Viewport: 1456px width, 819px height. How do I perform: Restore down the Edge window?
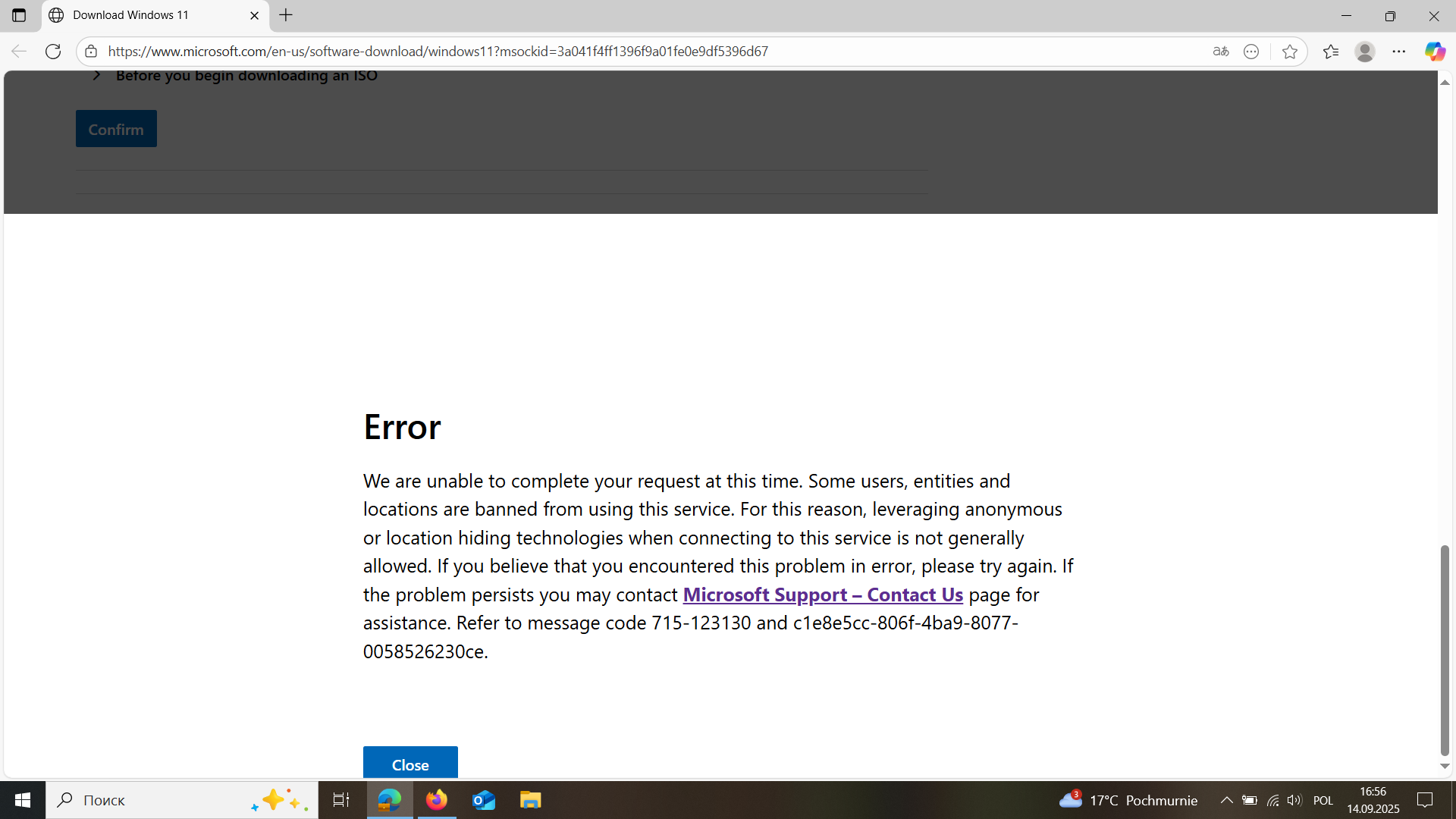pos(1390,15)
